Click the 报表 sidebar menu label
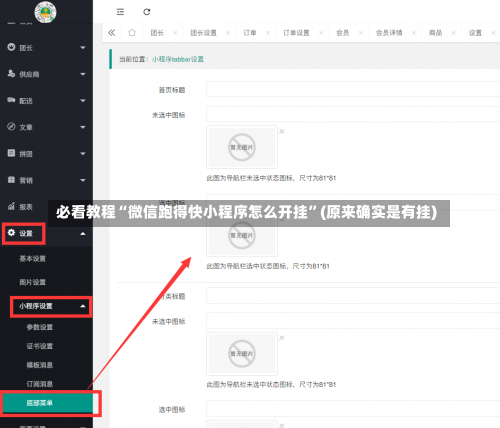This screenshot has height=428, width=500. [x=26, y=207]
